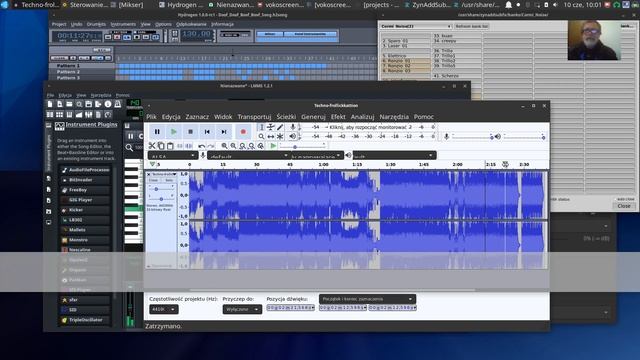This screenshot has width=640, height=360.
Task: Adjust the track pan slider in Audacity
Action: (x=161, y=199)
